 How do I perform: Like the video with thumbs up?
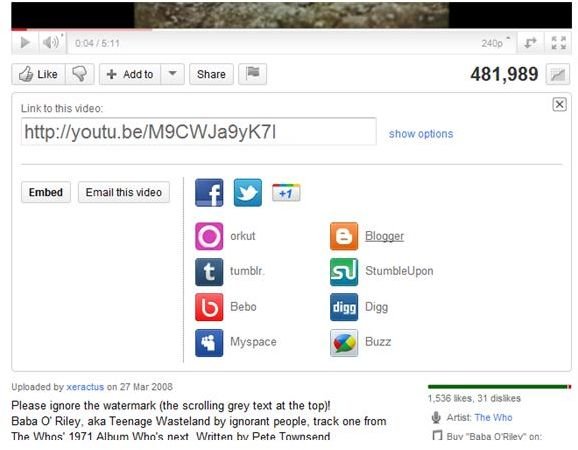38,74
